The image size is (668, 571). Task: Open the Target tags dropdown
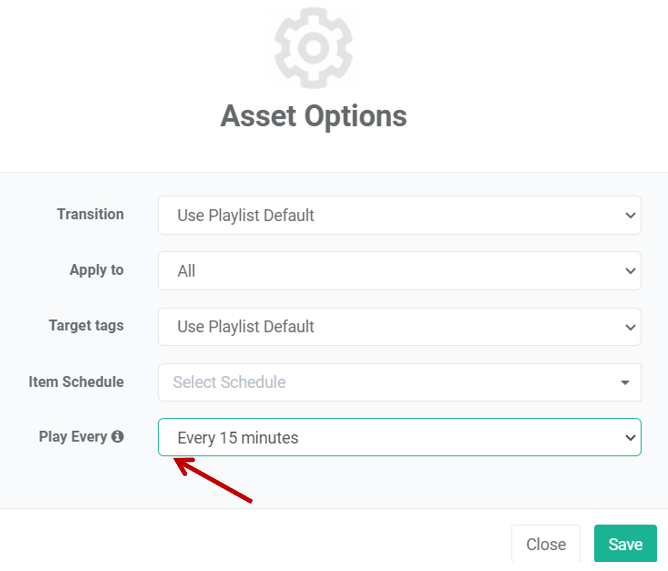(x=398, y=327)
